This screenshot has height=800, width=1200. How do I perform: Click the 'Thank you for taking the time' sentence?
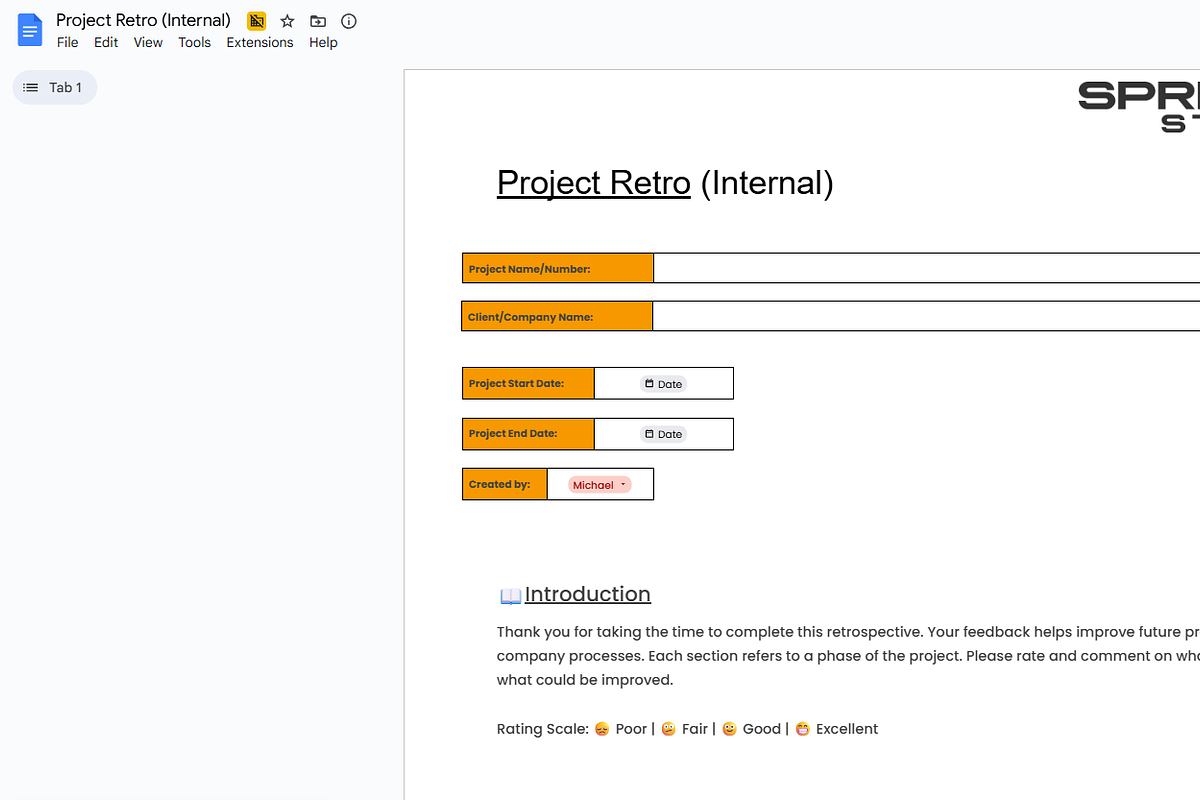710,632
